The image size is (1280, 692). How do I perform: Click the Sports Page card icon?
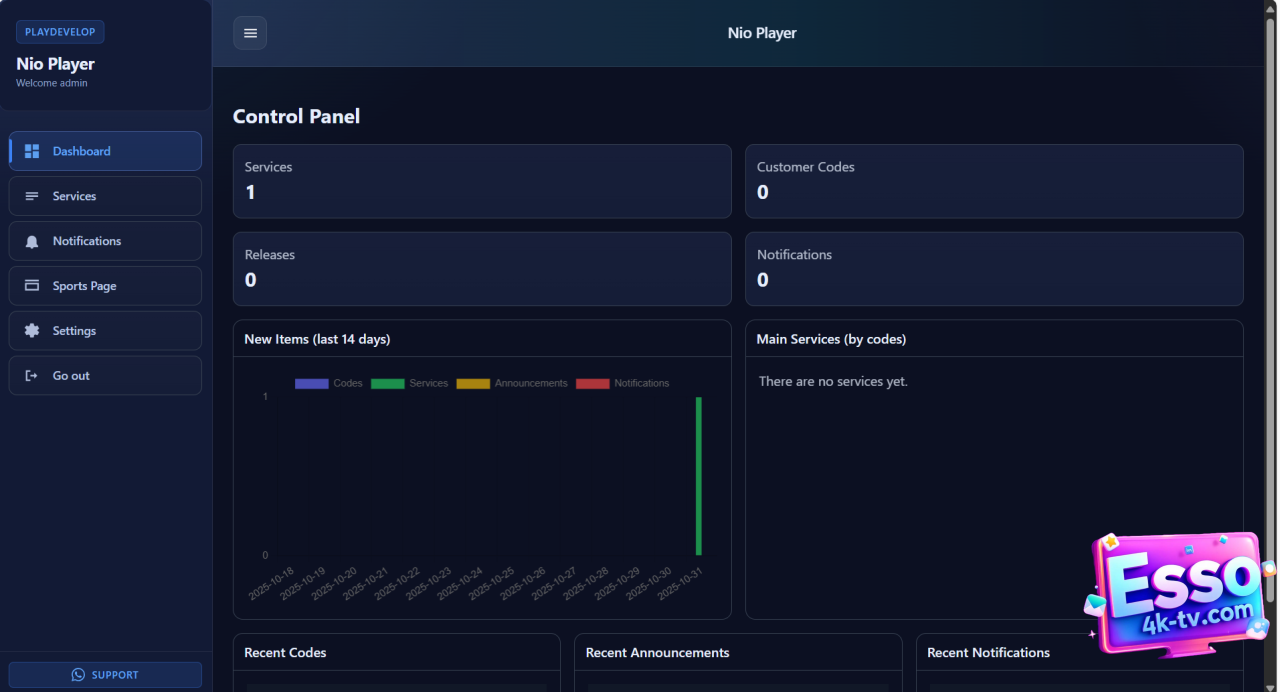click(32, 286)
